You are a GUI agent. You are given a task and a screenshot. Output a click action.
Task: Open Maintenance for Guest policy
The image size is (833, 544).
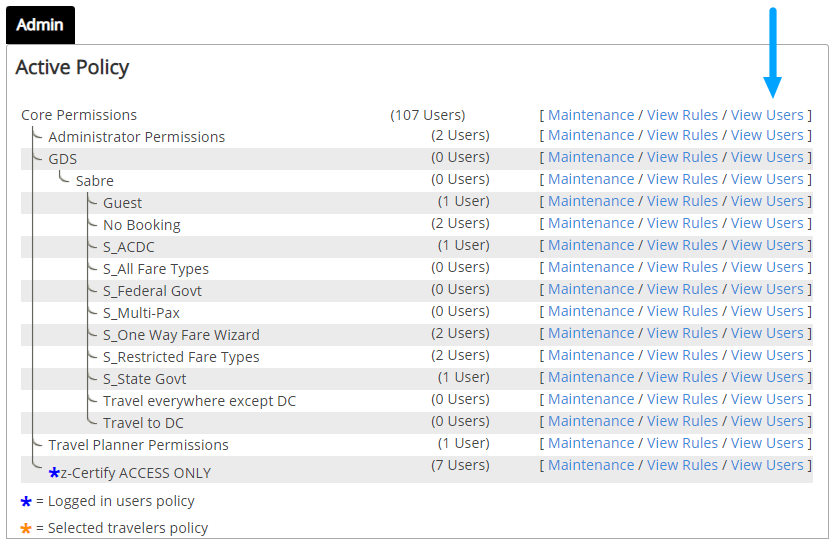(x=591, y=201)
